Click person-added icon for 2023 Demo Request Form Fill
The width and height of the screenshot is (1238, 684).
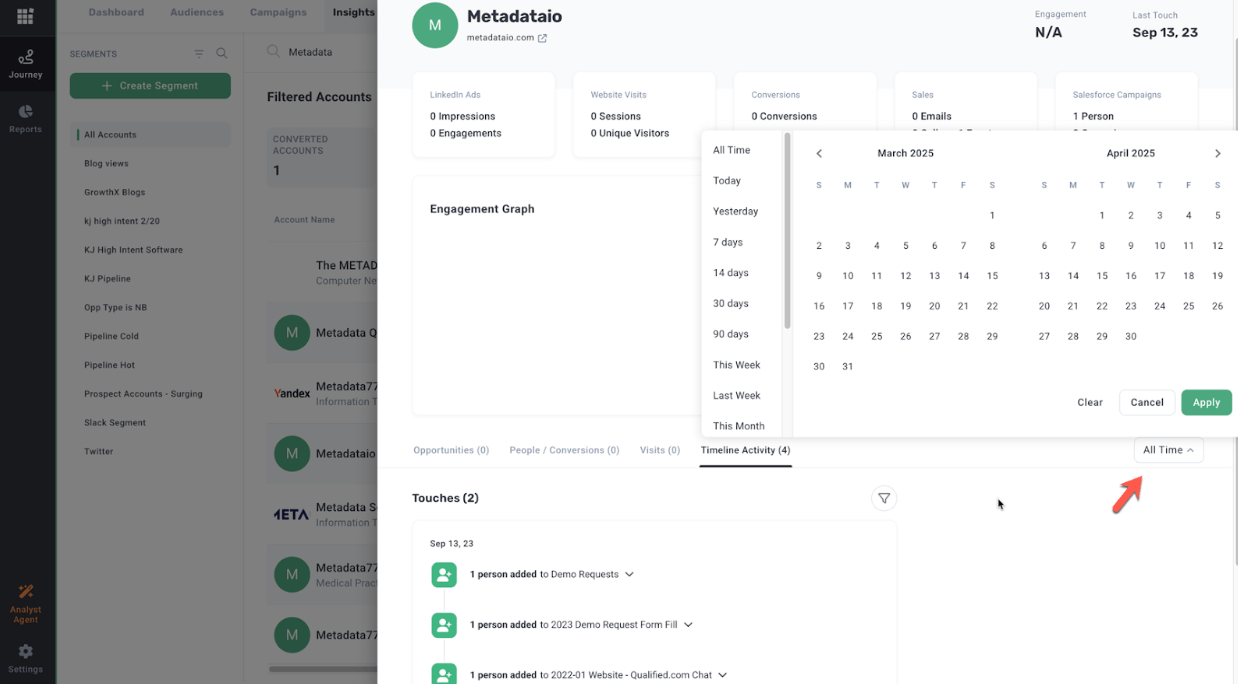(x=444, y=625)
